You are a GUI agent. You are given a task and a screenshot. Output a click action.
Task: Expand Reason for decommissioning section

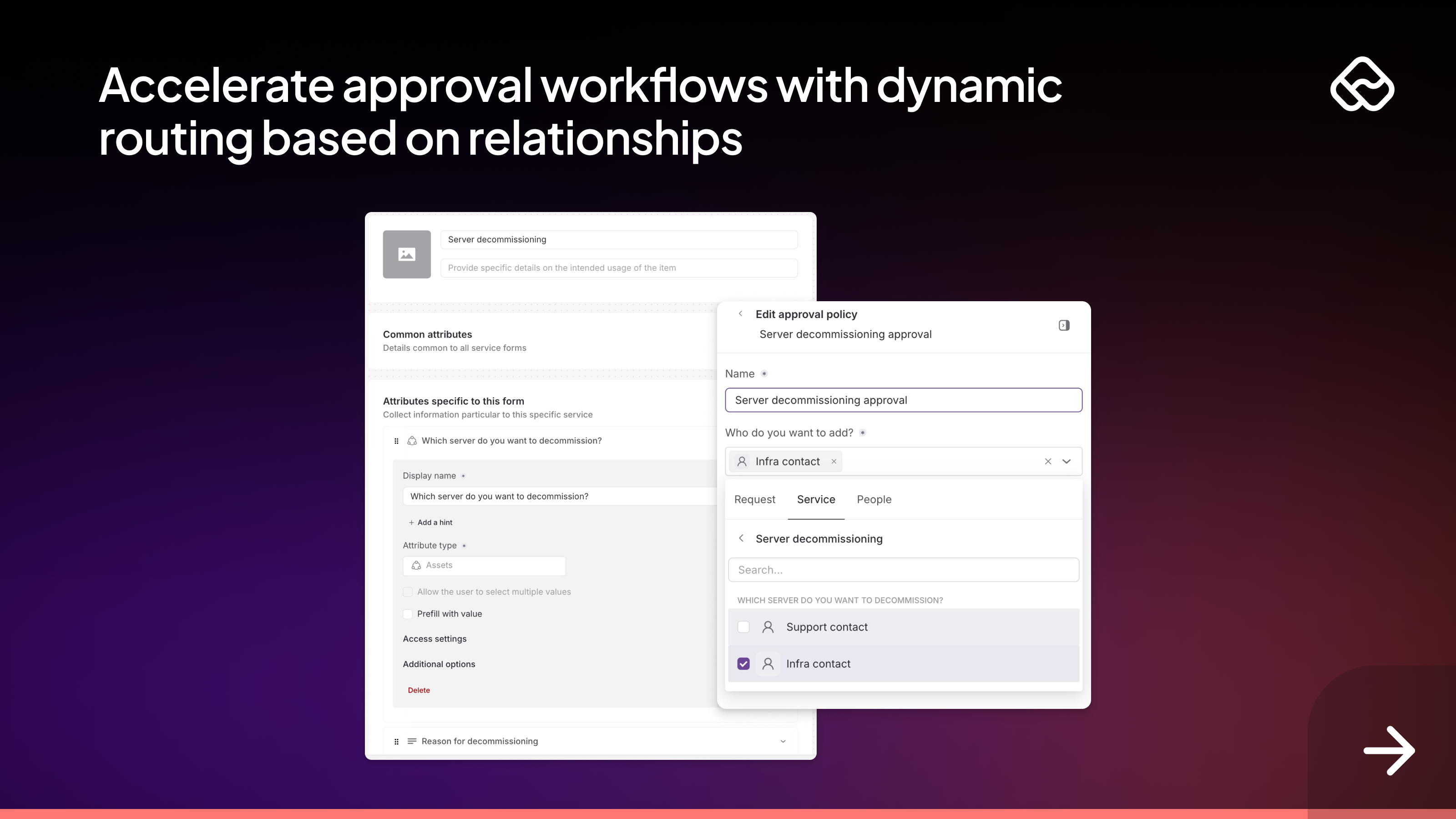click(x=783, y=742)
